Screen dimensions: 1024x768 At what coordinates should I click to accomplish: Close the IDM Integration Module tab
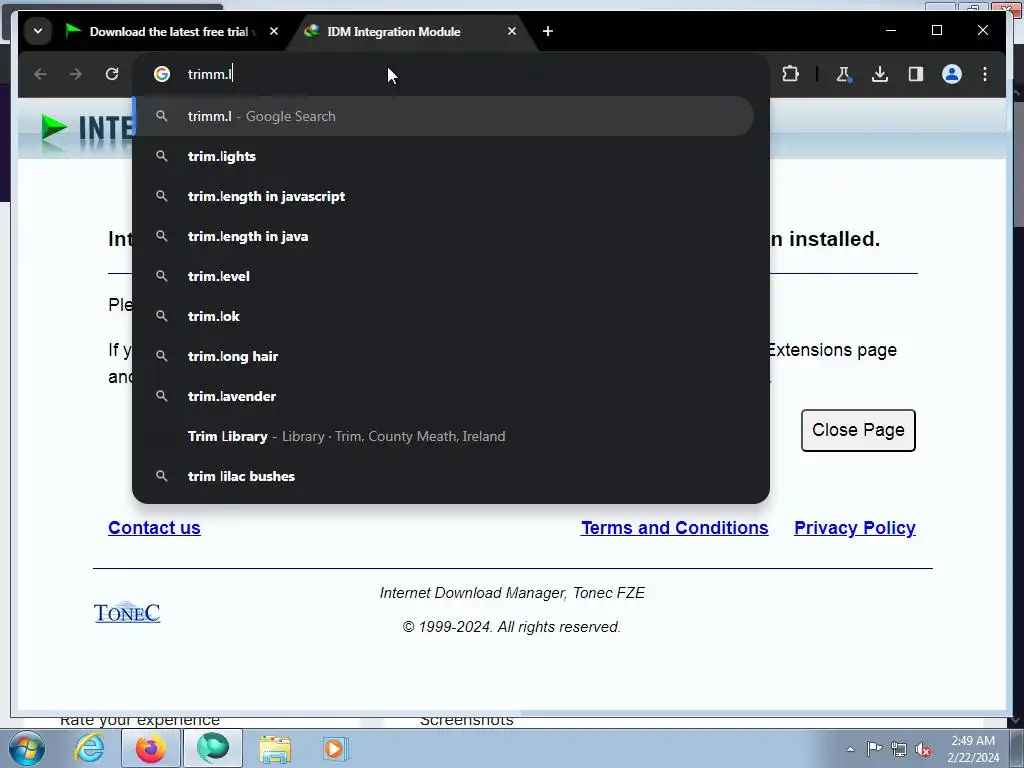512,31
